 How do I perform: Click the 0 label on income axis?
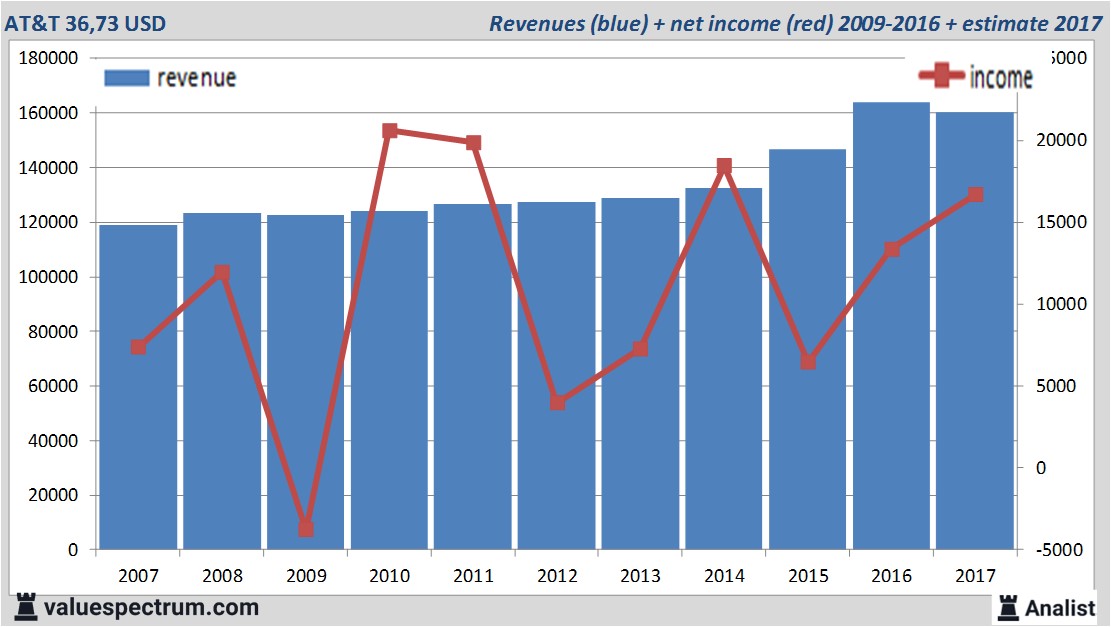(1041, 468)
